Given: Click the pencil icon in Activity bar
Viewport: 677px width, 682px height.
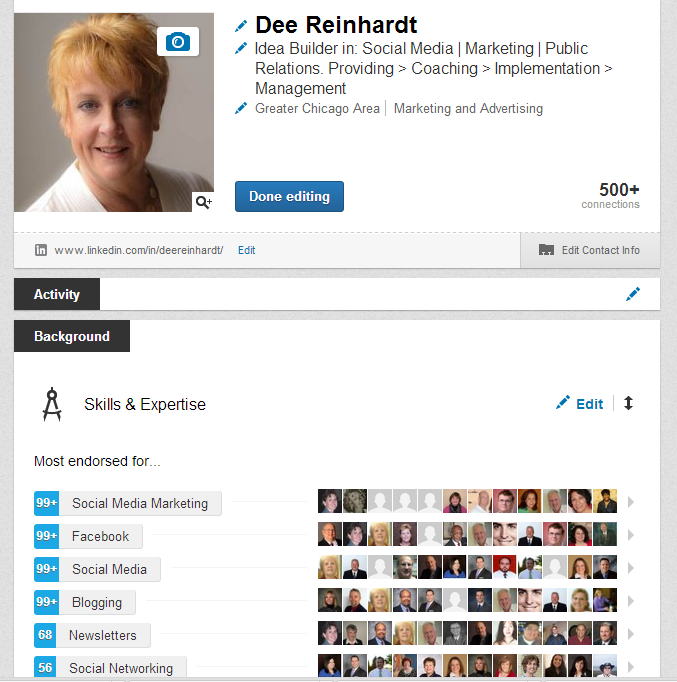Looking at the screenshot, I should (633, 294).
